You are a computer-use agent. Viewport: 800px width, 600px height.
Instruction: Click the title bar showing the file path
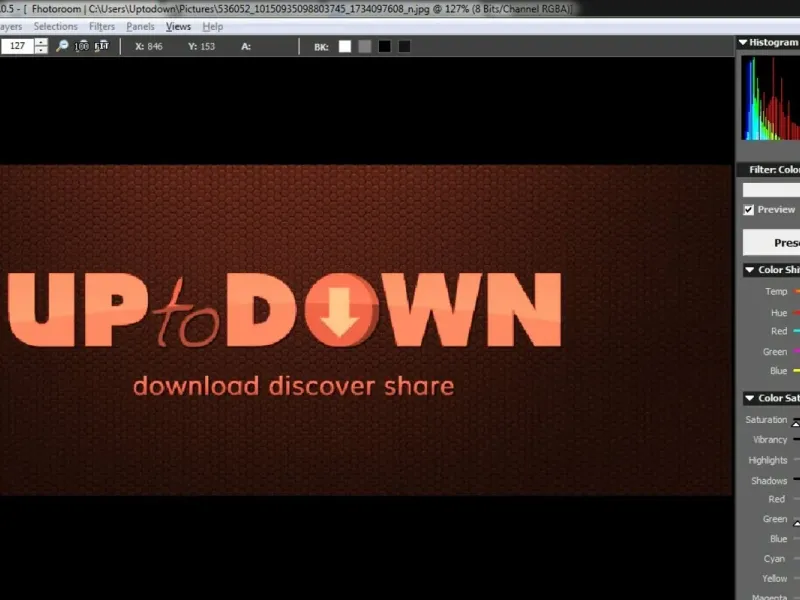point(288,9)
